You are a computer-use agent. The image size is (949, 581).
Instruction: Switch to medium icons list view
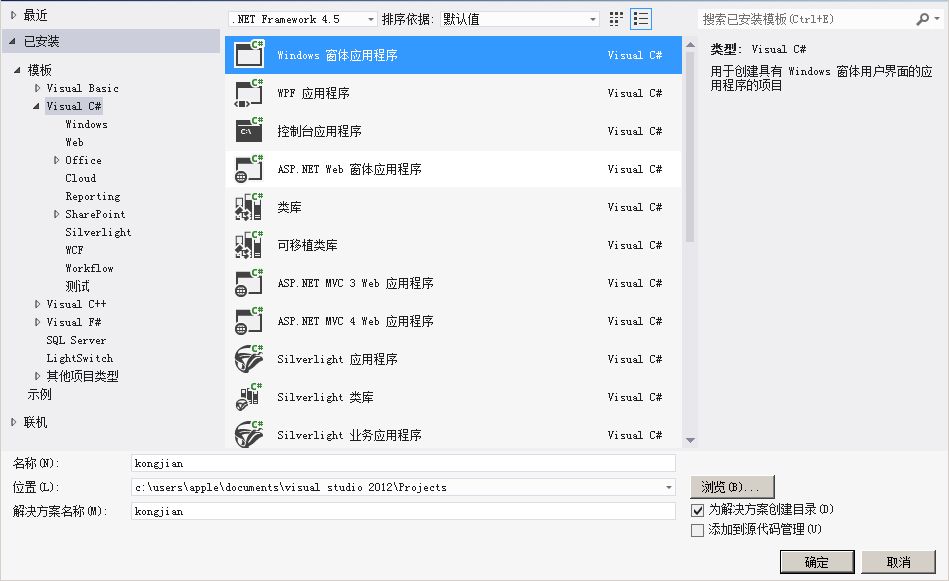tap(640, 19)
